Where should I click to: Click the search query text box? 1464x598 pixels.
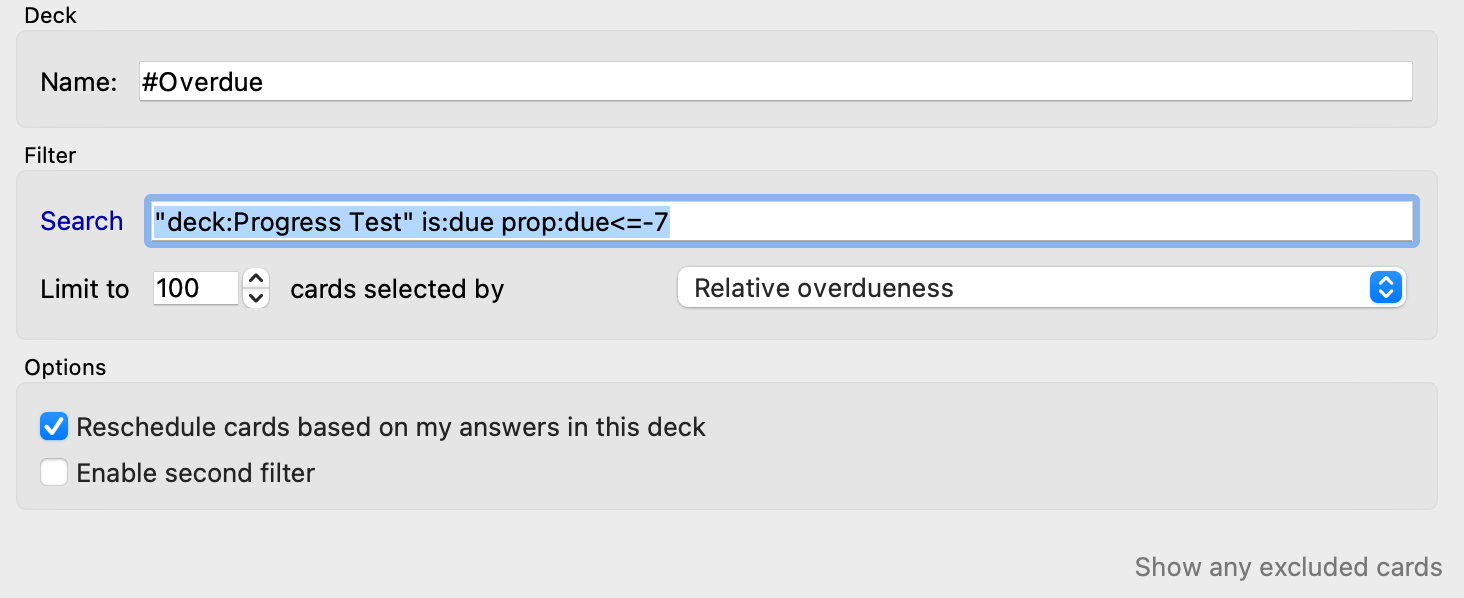pyautogui.click(x=780, y=221)
